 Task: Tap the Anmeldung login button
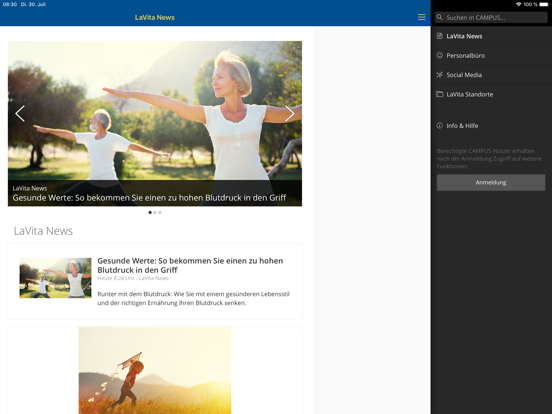tap(491, 182)
